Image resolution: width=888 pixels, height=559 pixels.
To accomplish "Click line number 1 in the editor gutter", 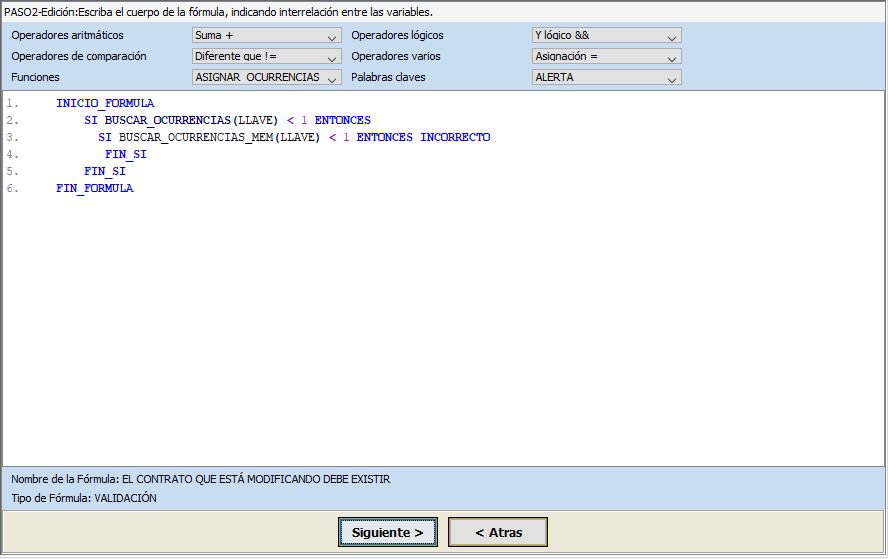I will 12,103.
